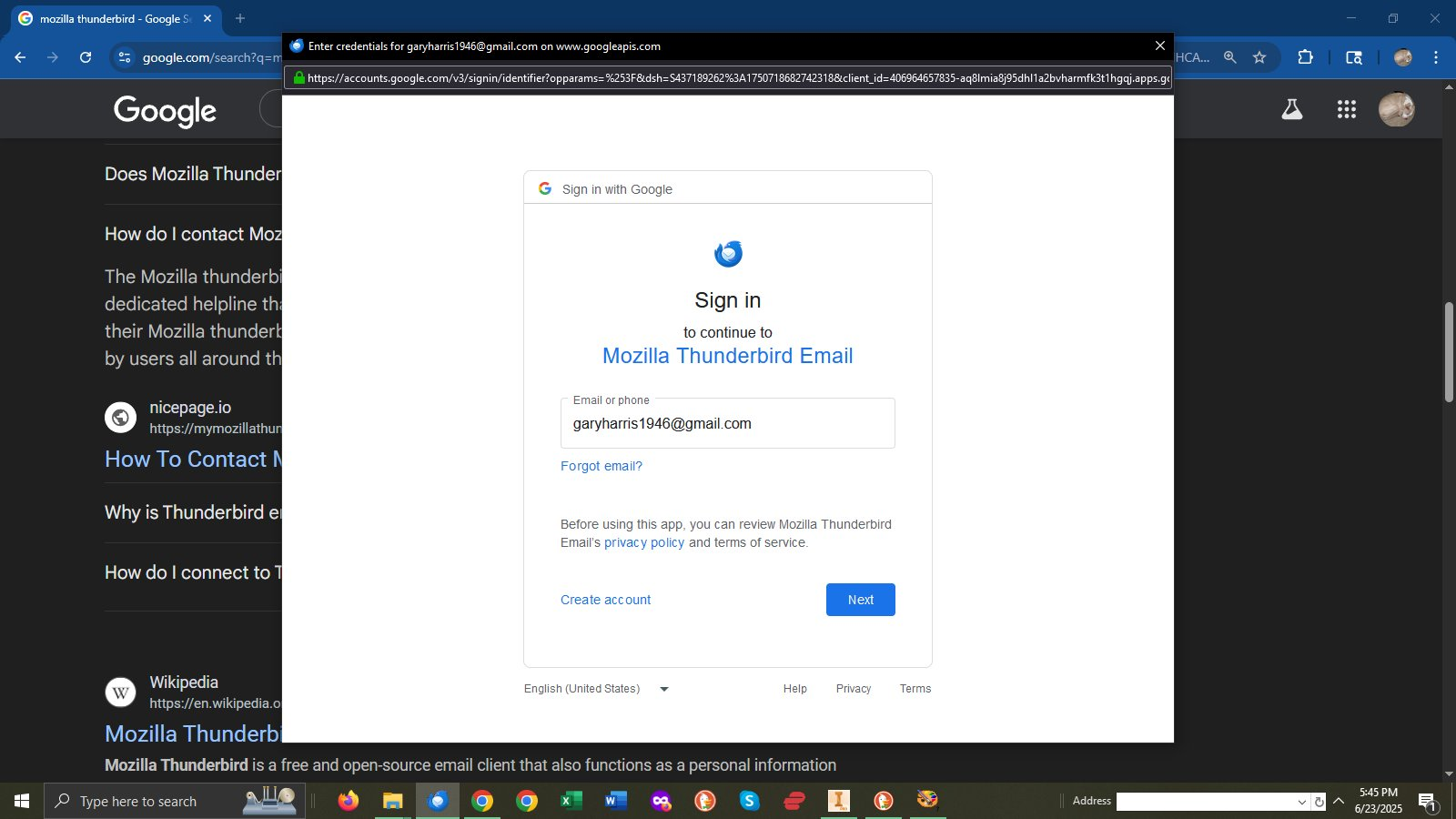Expand Why is Thunderbird question

[193, 512]
